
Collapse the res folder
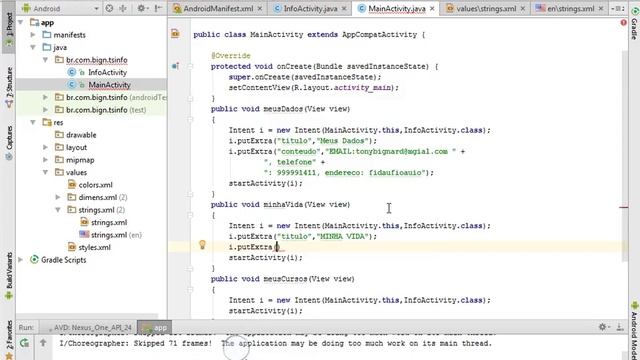coord(33,122)
